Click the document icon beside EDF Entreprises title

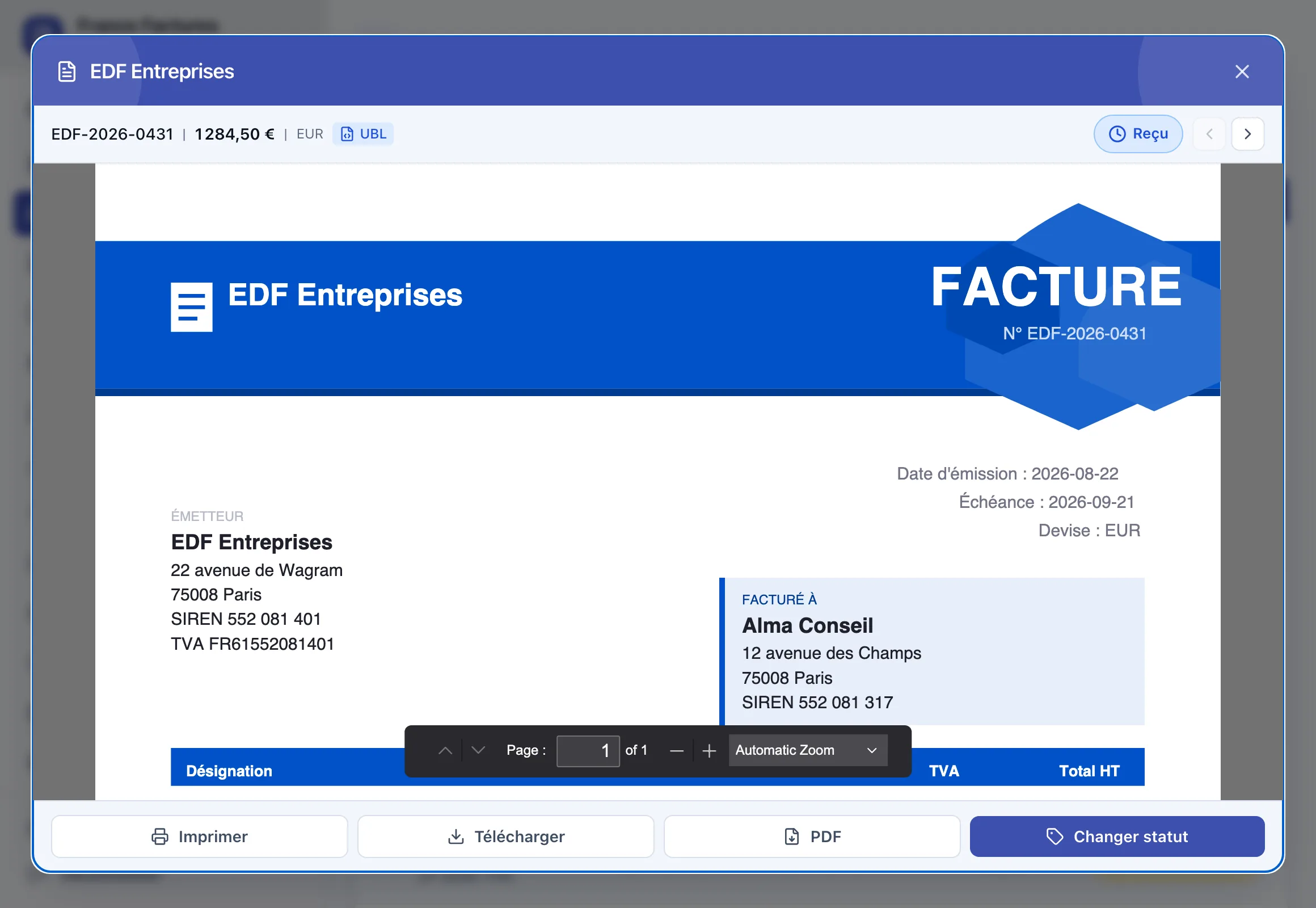(x=67, y=72)
